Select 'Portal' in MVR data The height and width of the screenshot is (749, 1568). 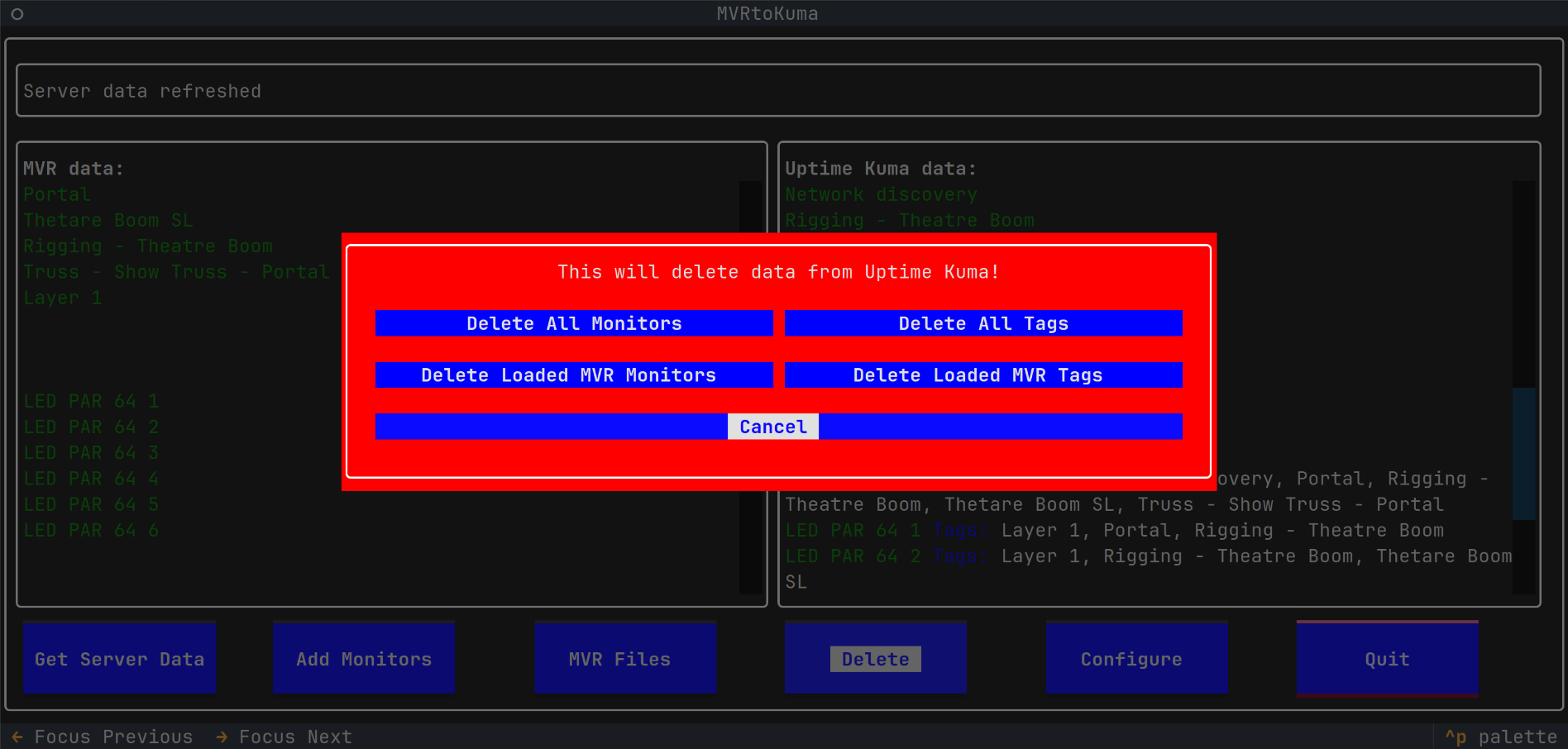click(57, 194)
